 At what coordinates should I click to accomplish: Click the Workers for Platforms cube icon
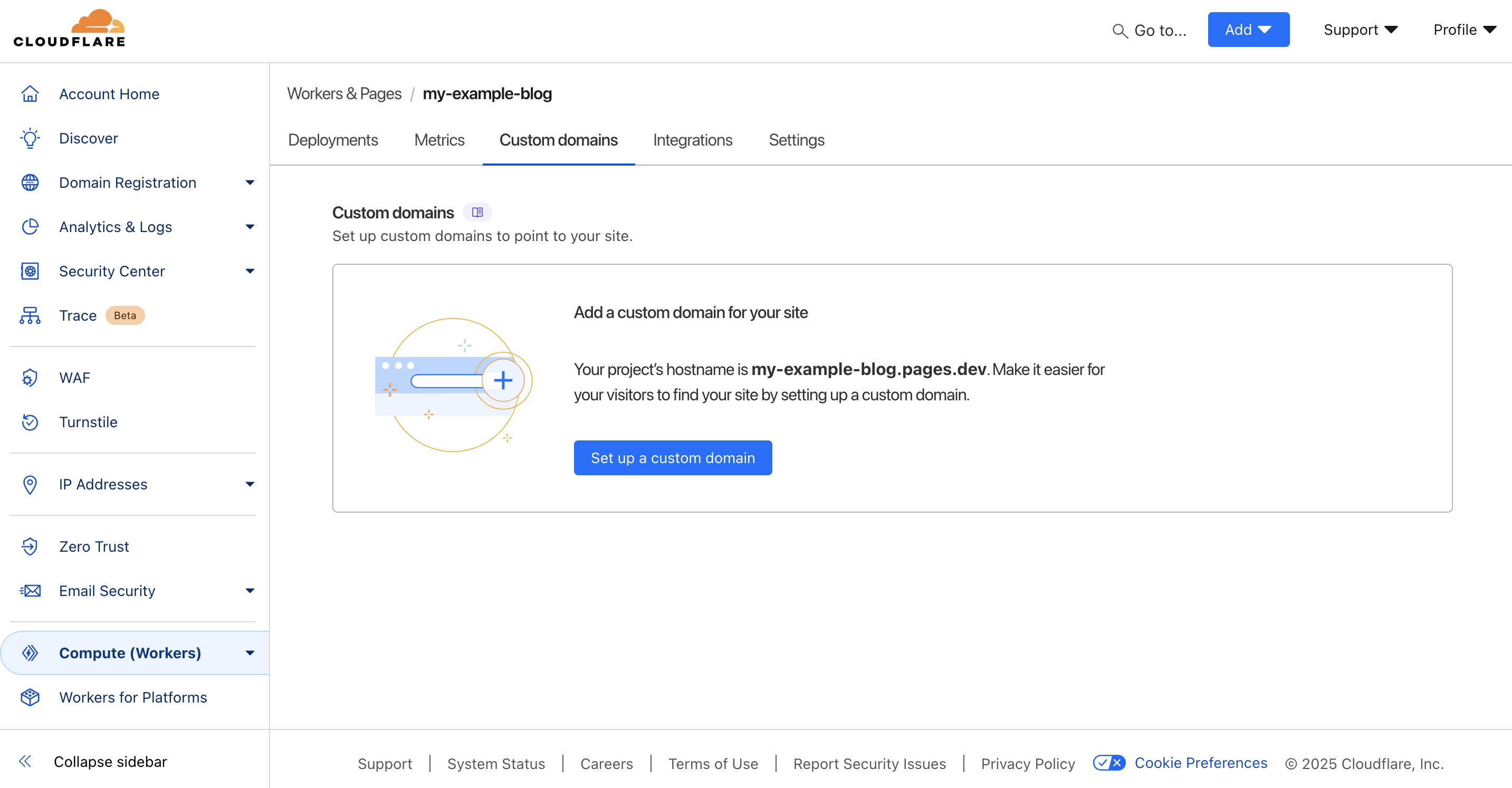pyautogui.click(x=30, y=698)
